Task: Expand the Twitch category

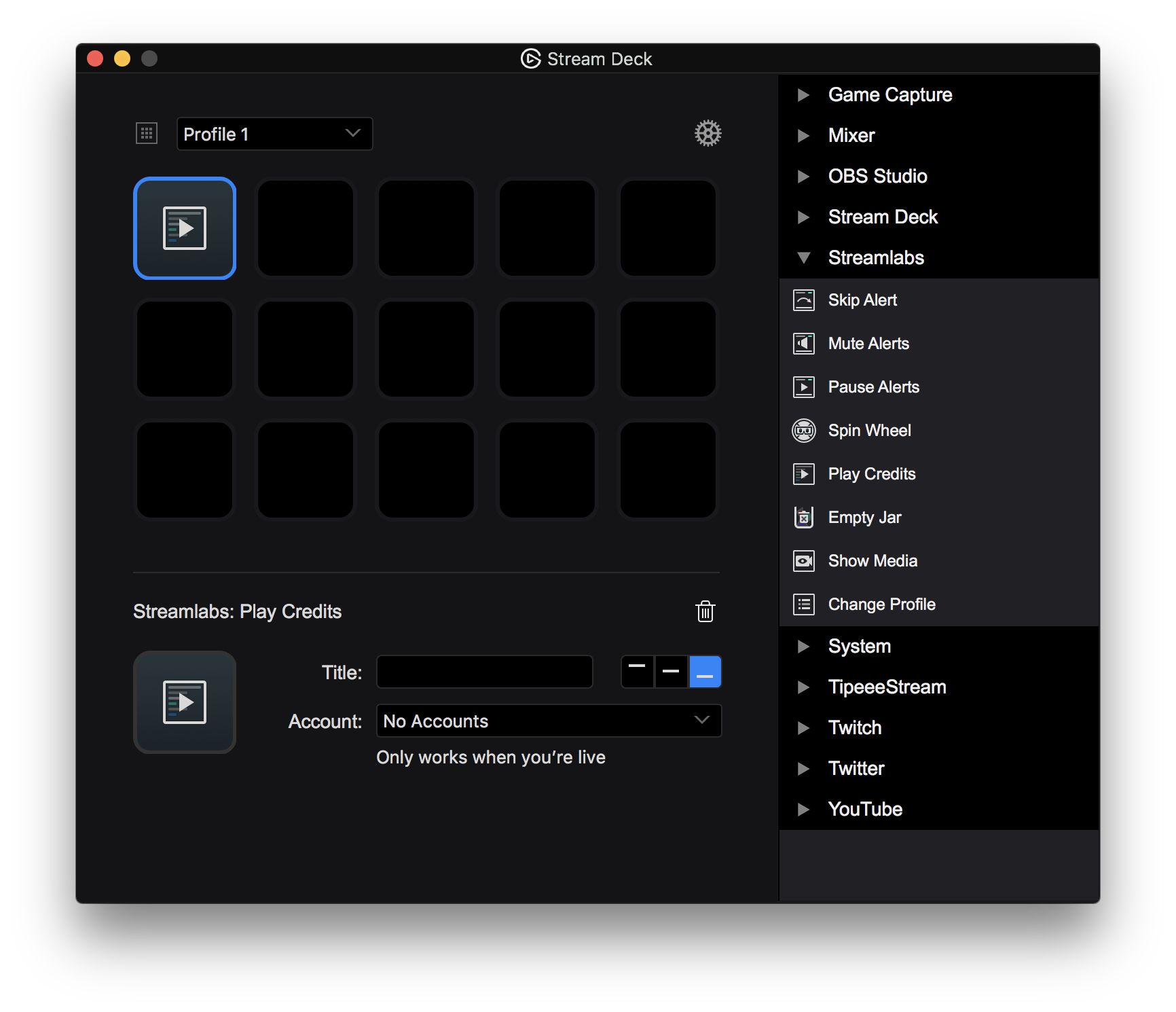Action: (805, 727)
